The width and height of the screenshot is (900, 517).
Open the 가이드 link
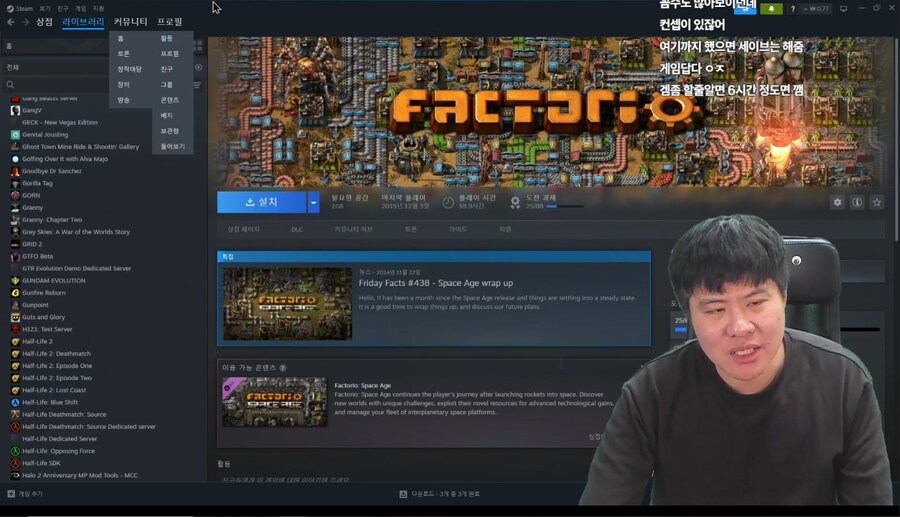[457, 229]
